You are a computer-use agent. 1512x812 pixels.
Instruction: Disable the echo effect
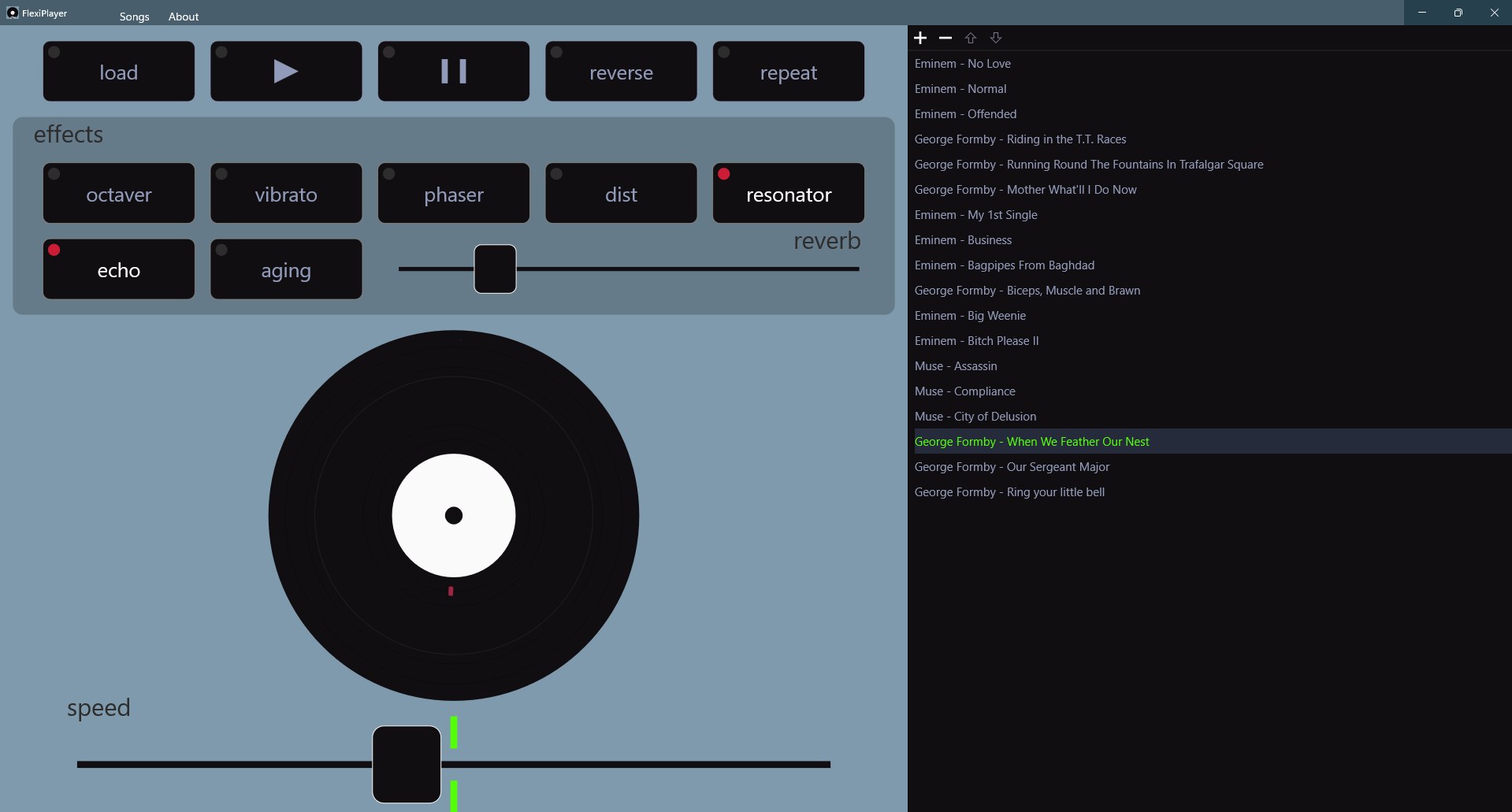[x=118, y=269]
